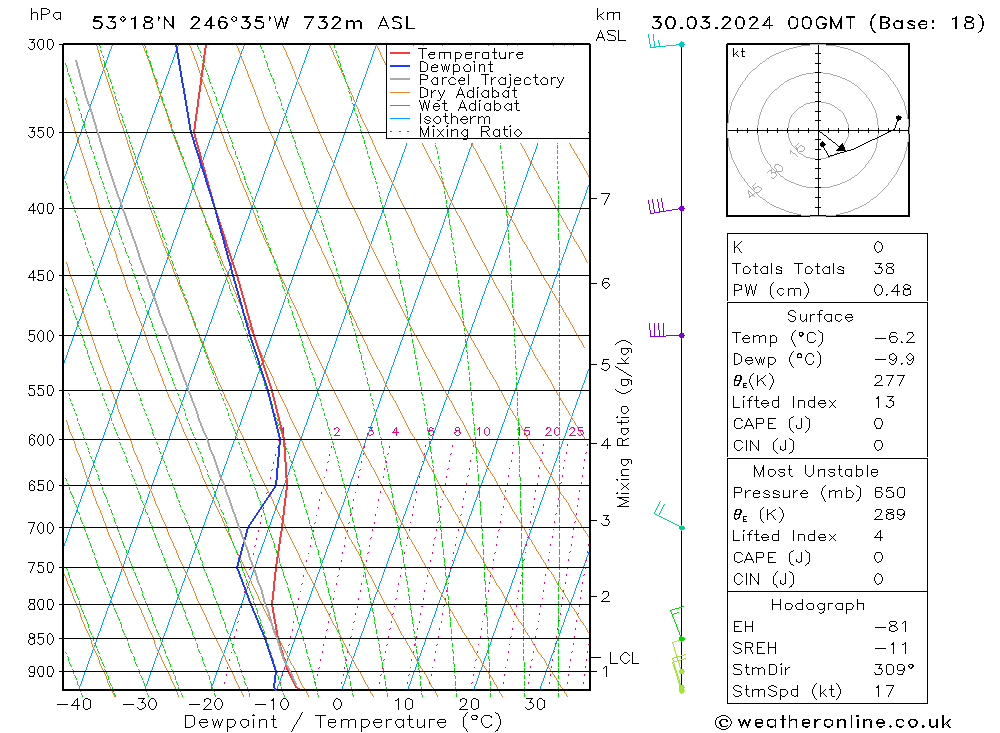The image size is (1000, 733).
Task: Click the 850 hPa pressure axis label
Action: [x=41, y=639]
